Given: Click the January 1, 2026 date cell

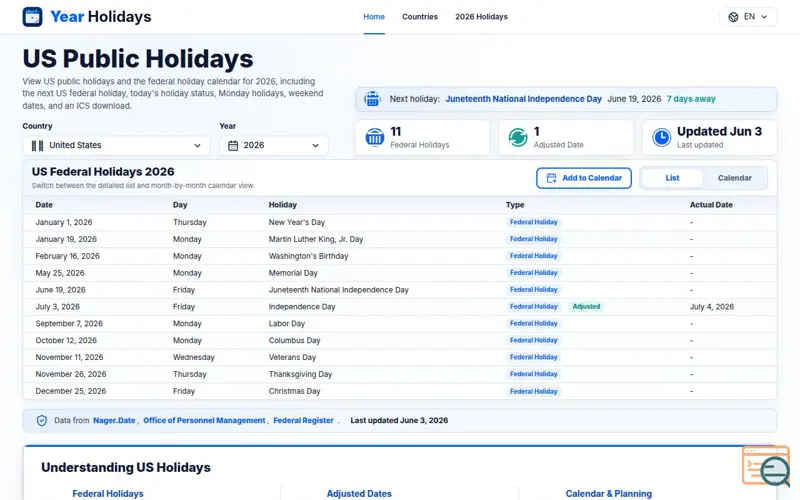Looking at the screenshot, I should click(x=64, y=222).
